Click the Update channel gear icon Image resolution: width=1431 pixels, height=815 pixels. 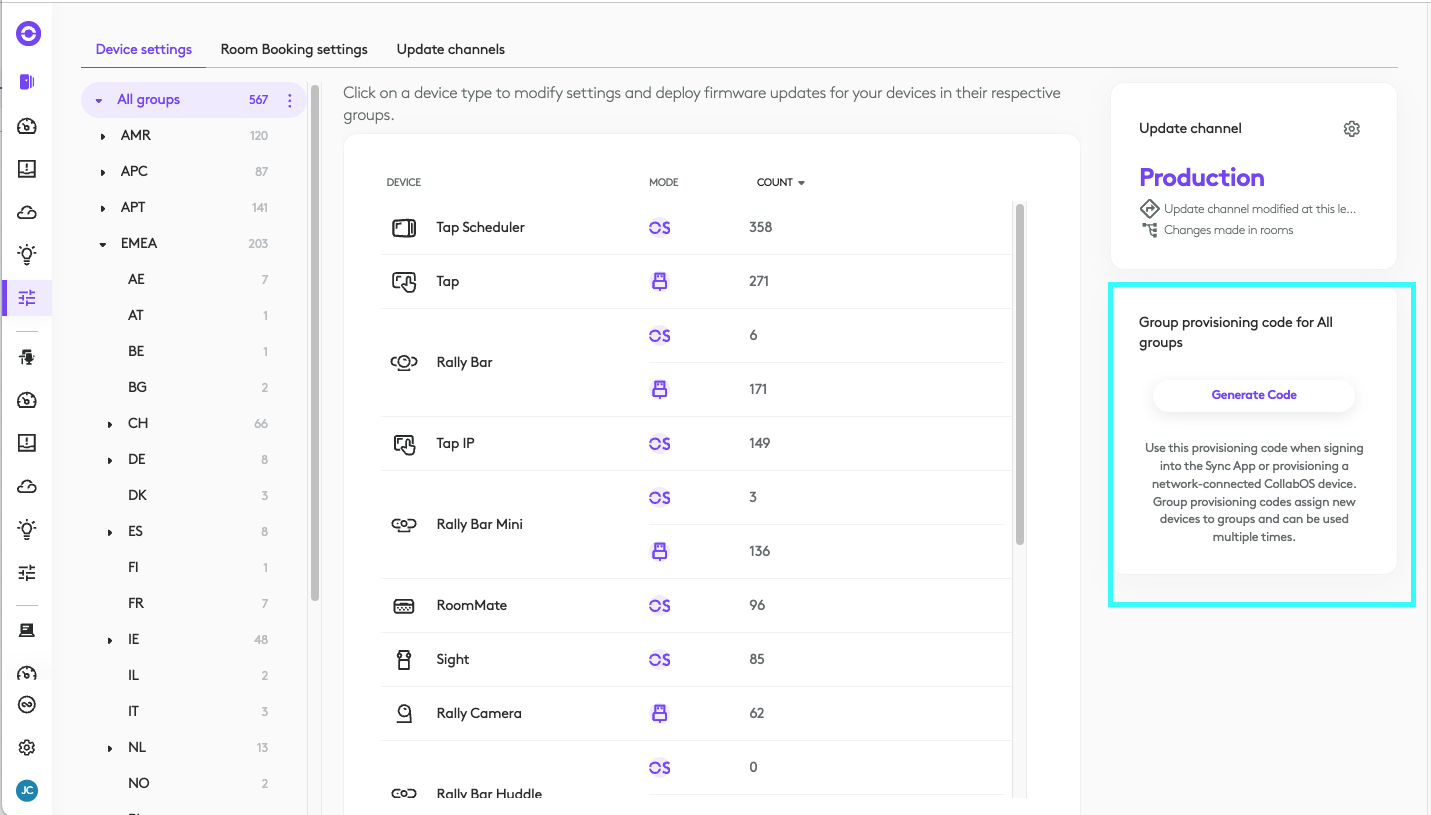click(1352, 129)
